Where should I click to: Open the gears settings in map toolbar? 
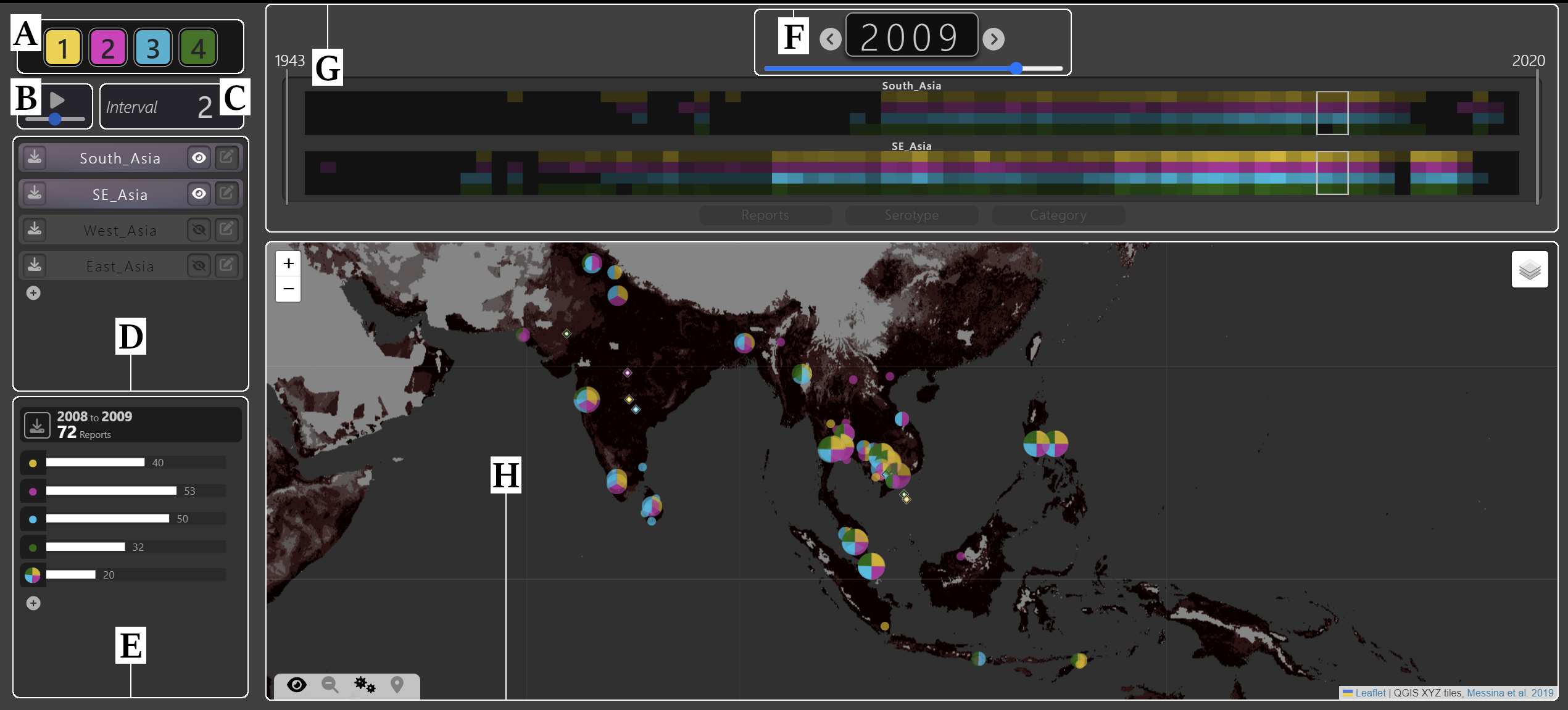click(x=364, y=685)
